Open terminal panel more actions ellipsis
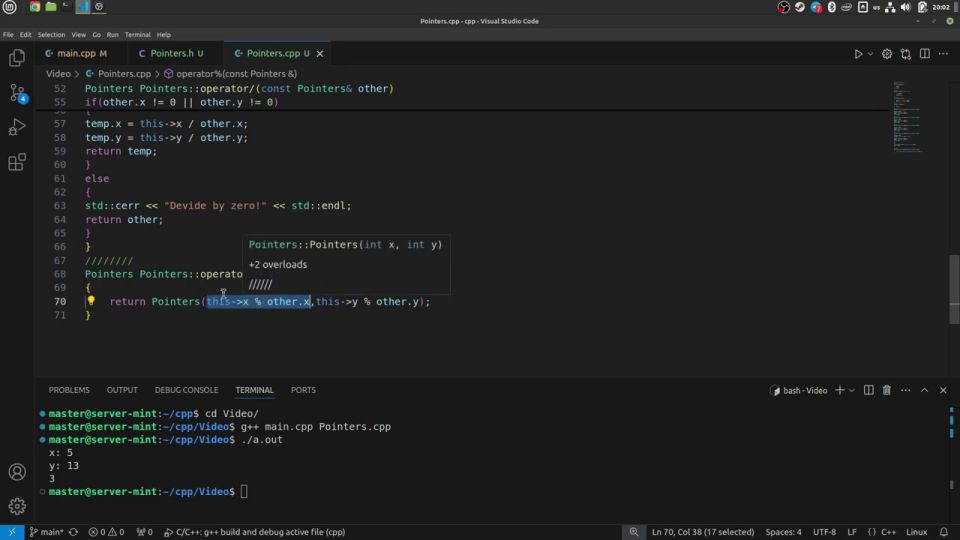960x540 pixels. pyautogui.click(x=906, y=391)
